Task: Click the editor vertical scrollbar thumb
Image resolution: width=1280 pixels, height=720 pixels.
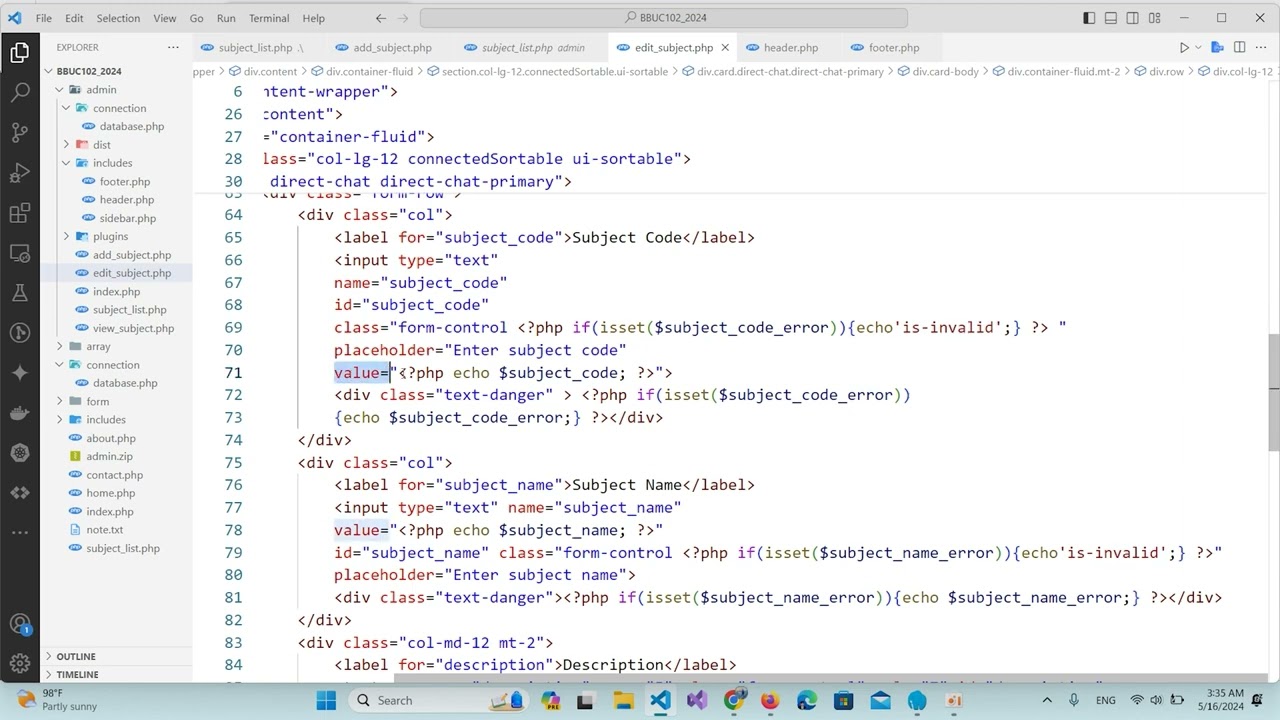Action: tap(1274, 393)
